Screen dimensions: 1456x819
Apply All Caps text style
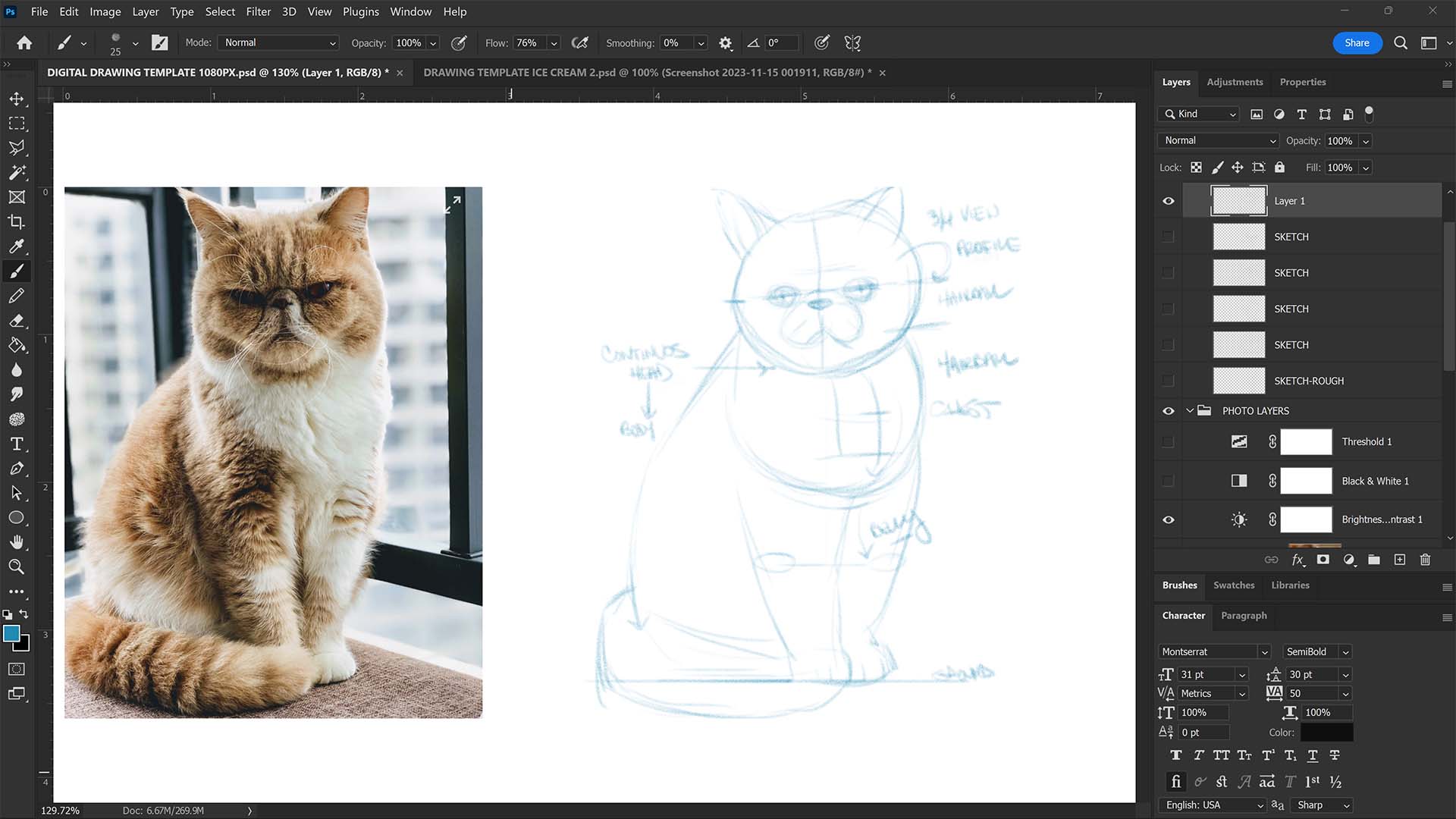point(1221,755)
